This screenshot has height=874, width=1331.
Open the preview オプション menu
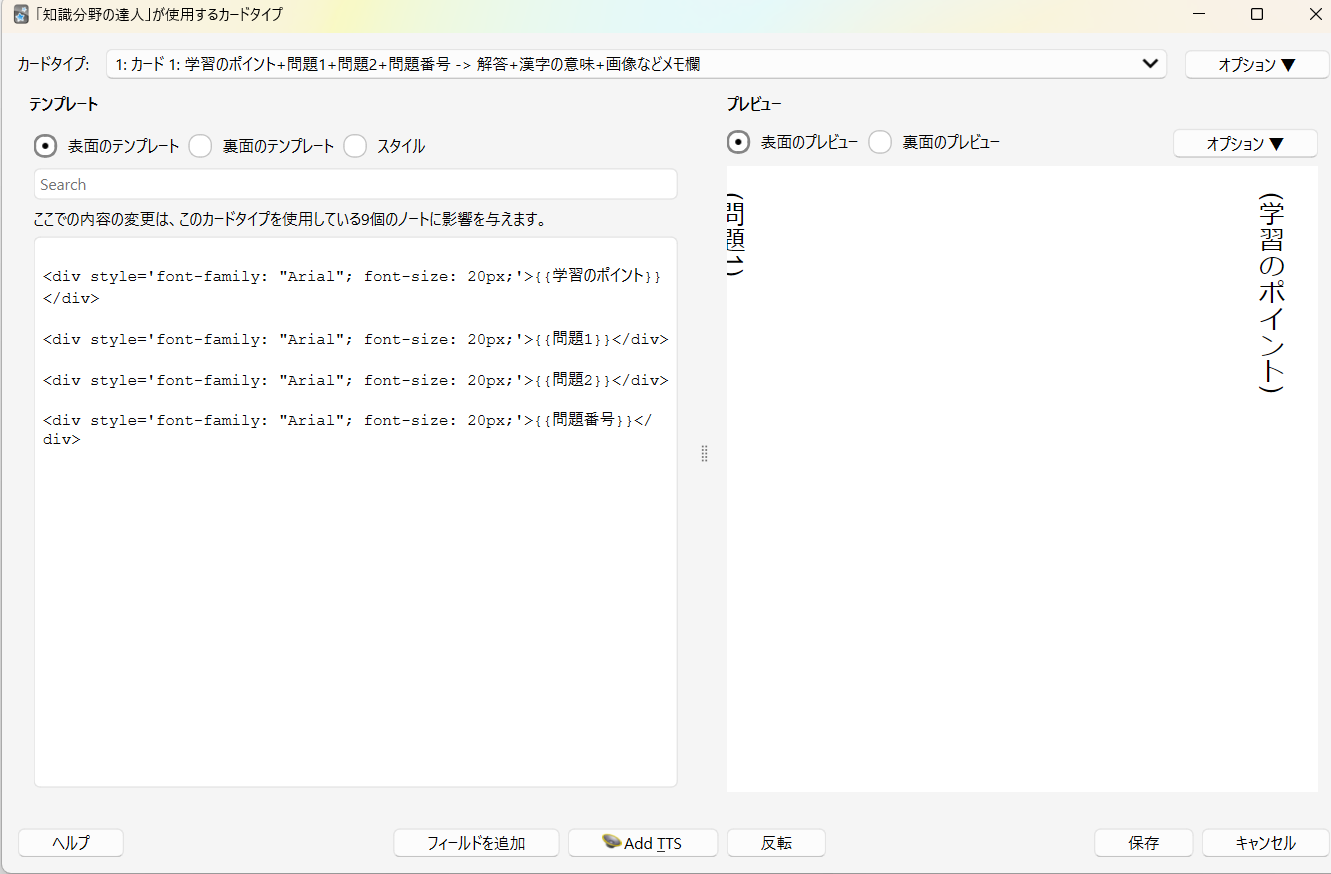pos(1245,143)
